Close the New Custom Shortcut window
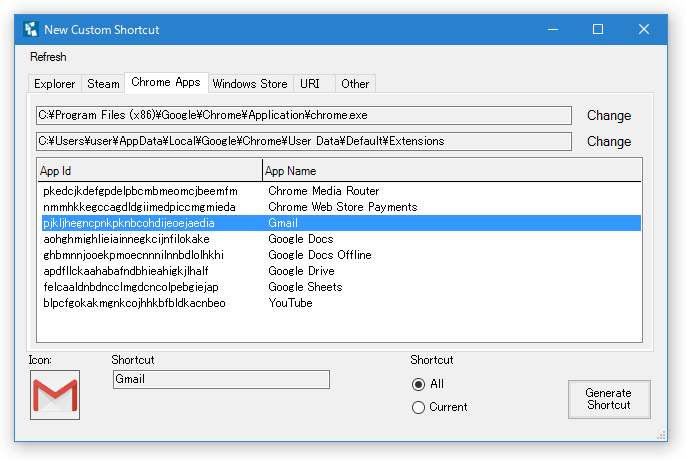The image size is (686, 461). tap(644, 29)
